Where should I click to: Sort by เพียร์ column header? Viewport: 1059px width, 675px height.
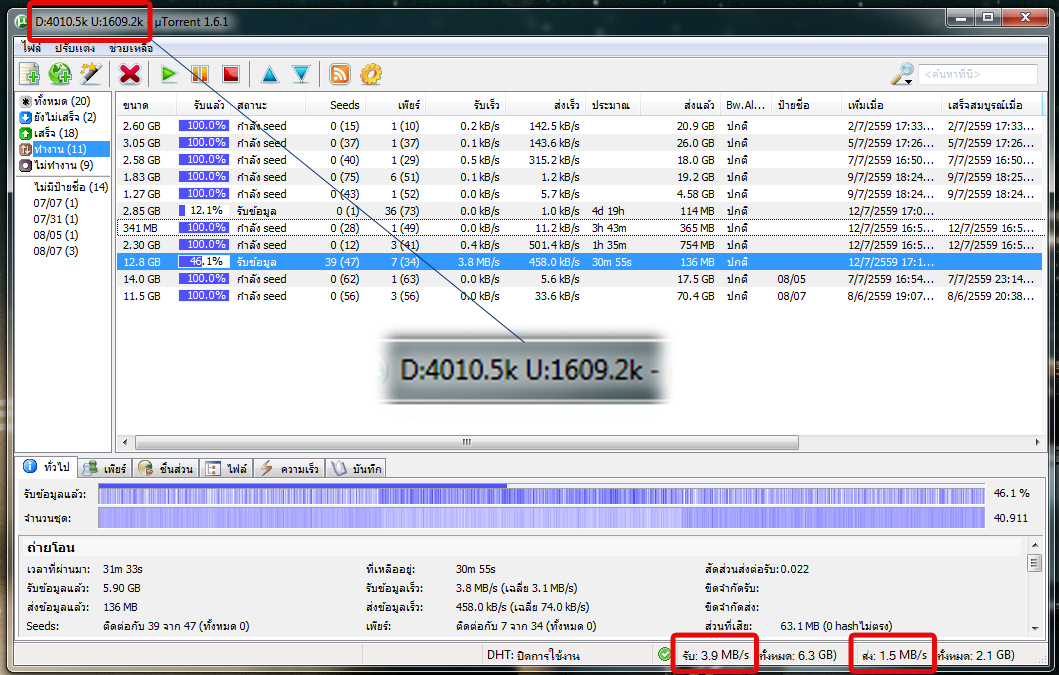click(x=396, y=105)
